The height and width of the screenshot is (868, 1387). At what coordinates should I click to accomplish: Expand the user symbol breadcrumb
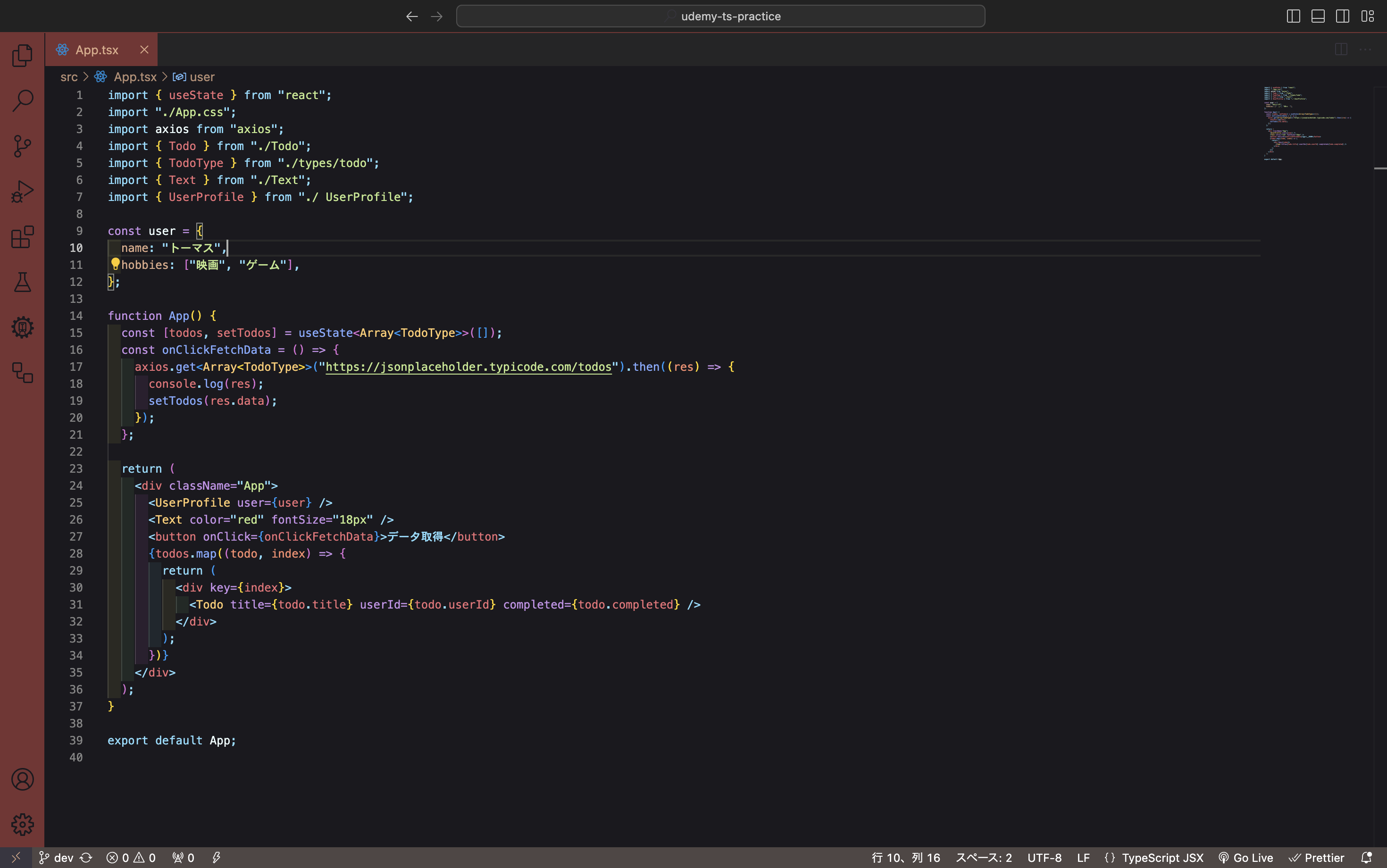202,76
